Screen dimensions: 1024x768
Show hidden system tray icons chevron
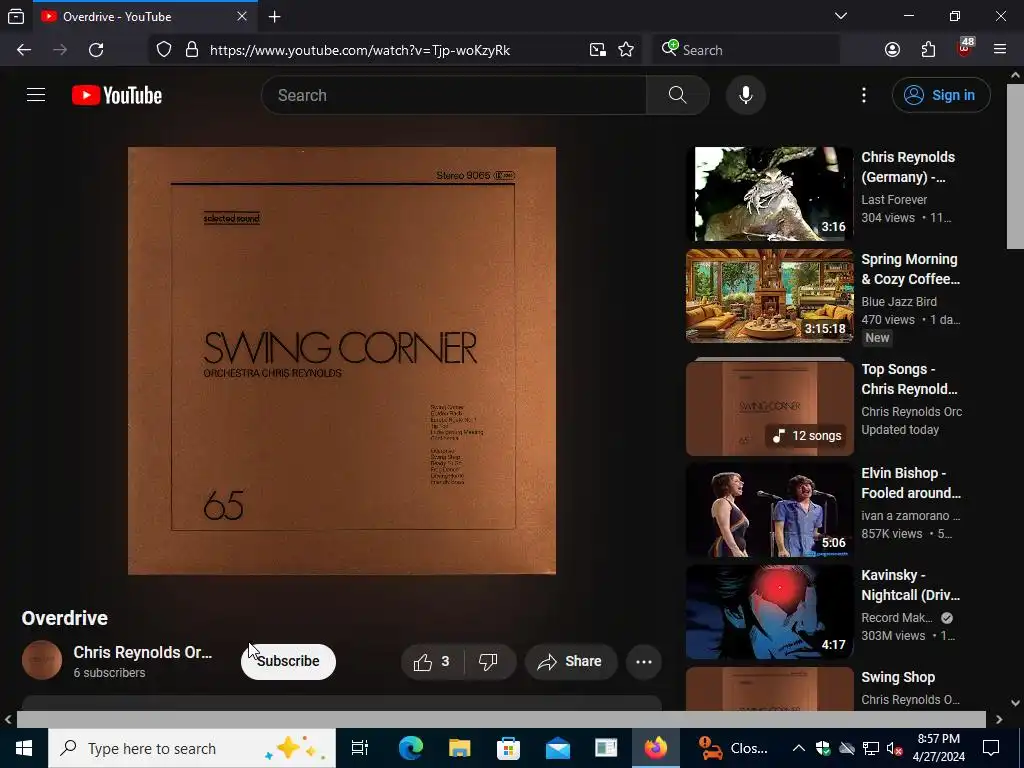coord(798,748)
